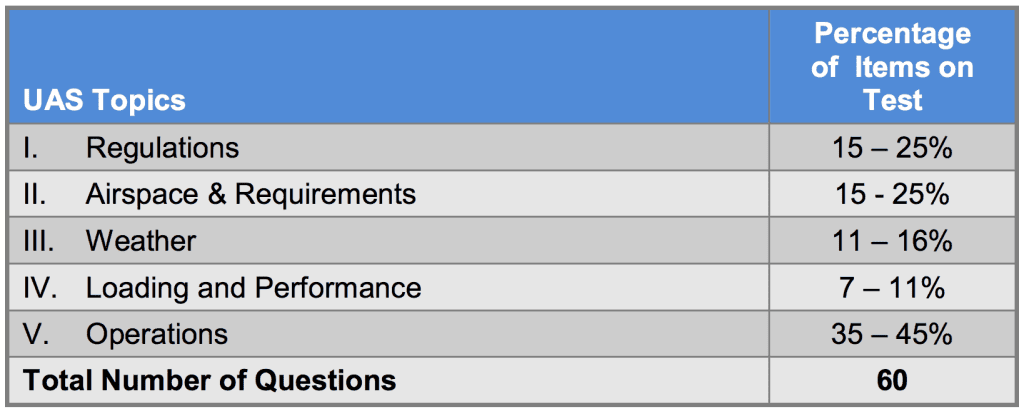Click Roman numeral 'IV.' row marker
Screen dimensions: 1024x414
[39, 288]
